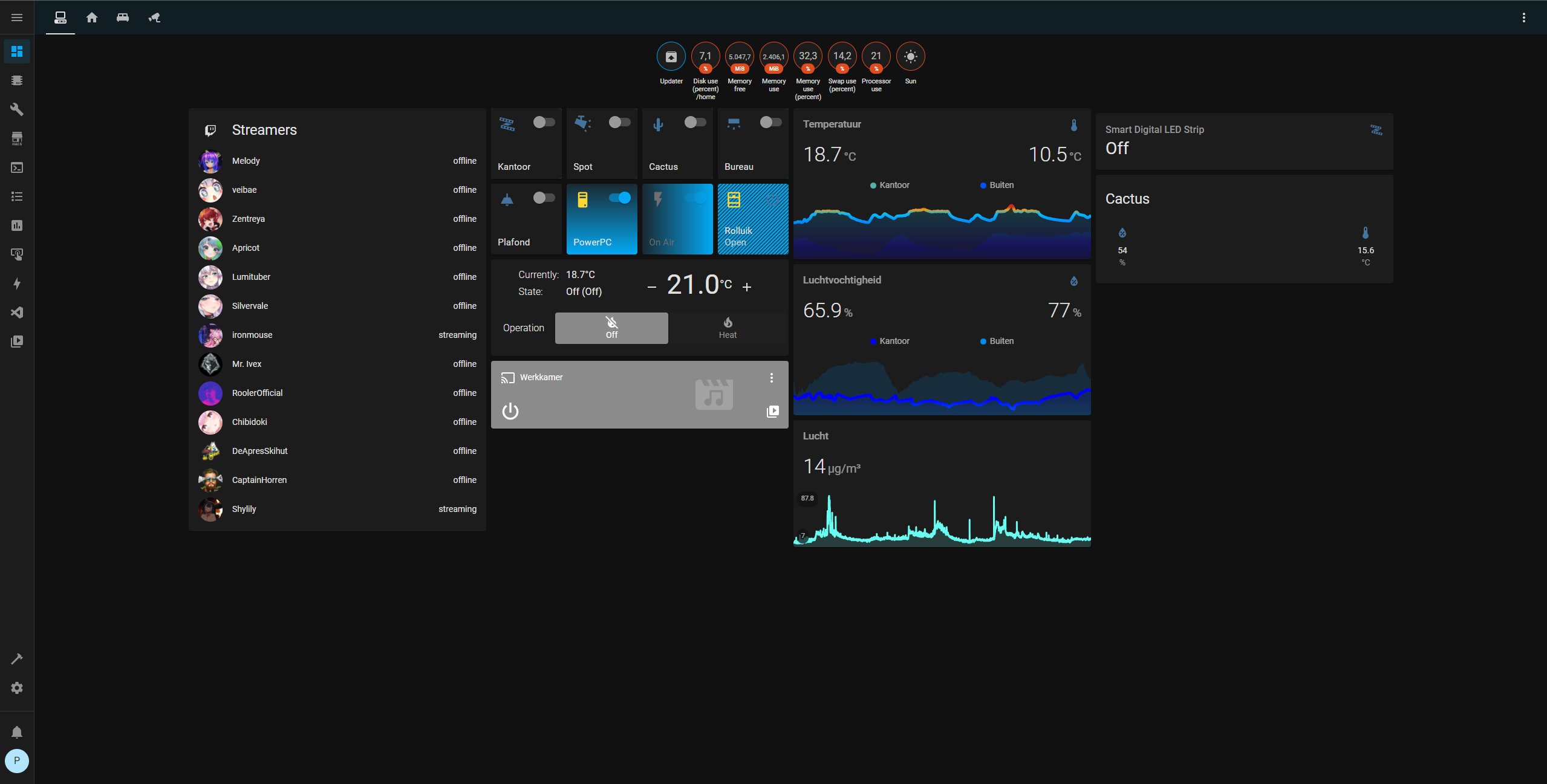
Task: Increase thermostat temperature with plus
Action: click(x=747, y=287)
